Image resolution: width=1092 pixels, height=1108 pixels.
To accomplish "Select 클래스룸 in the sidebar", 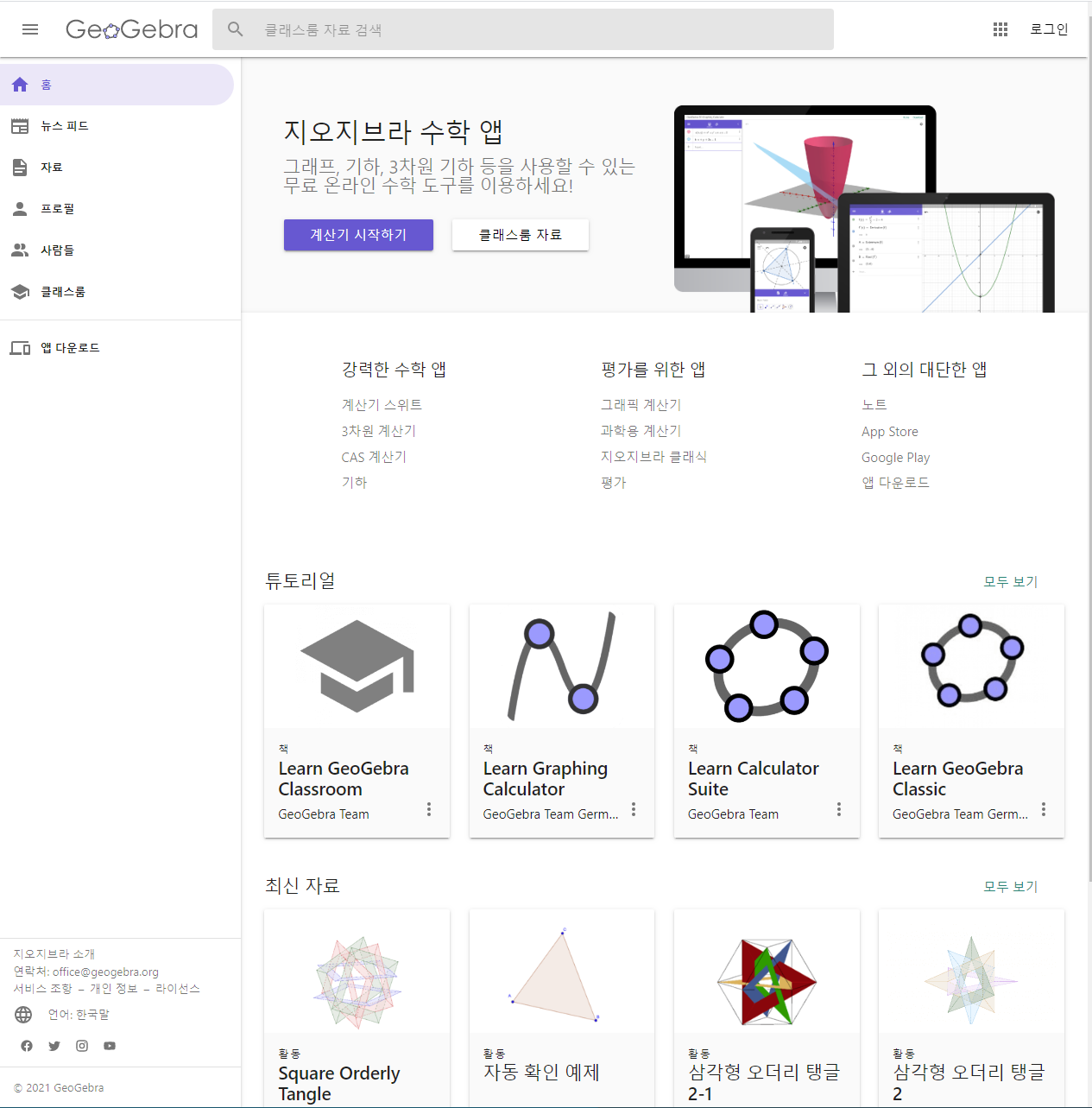I will [117, 292].
